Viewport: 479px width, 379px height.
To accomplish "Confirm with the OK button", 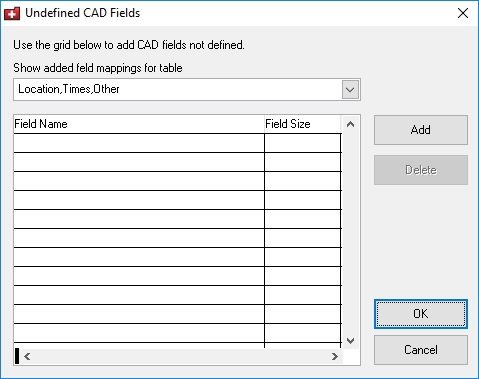I will tap(421, 314).
